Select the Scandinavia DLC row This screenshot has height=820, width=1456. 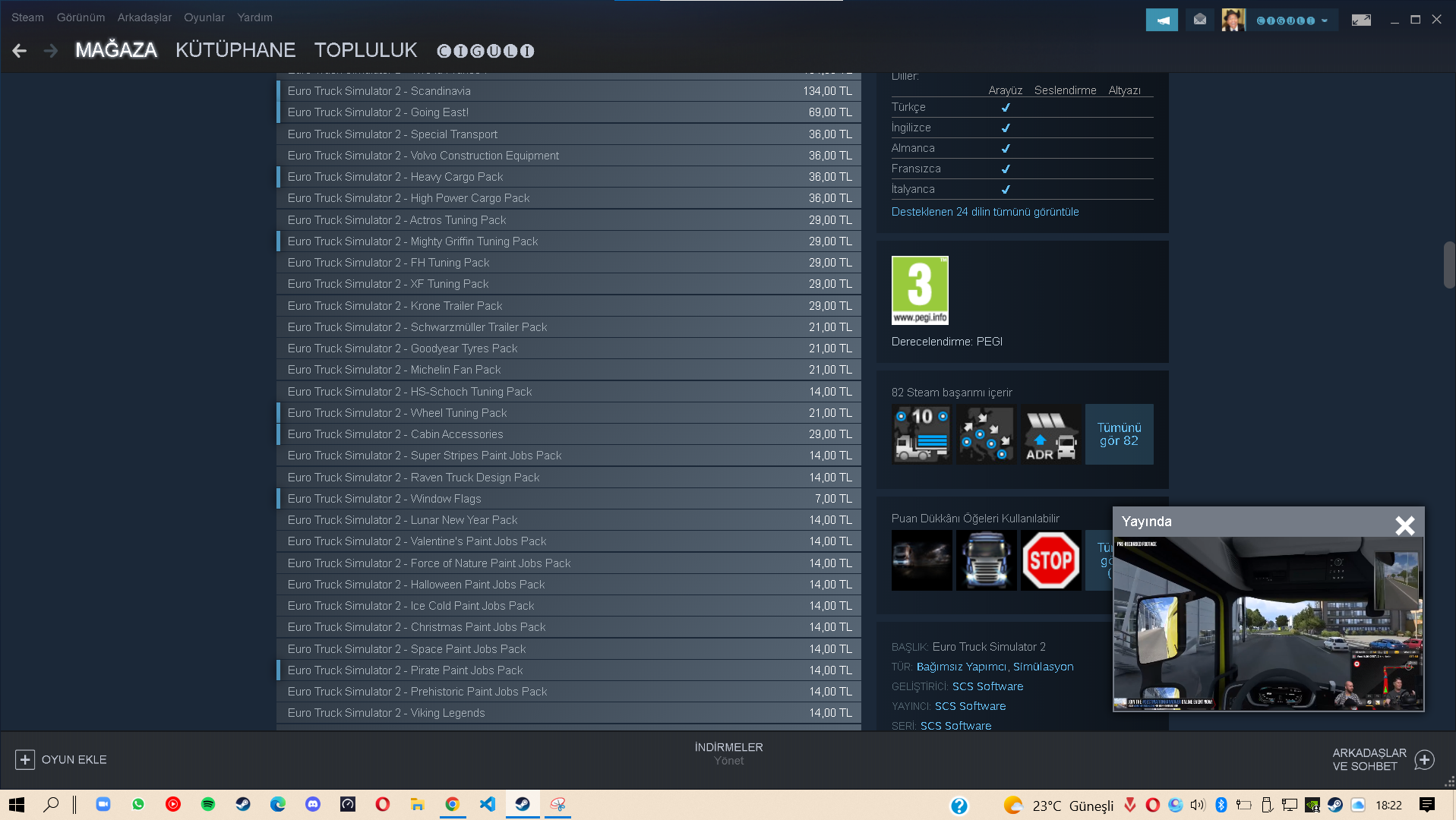(x=569, y=91)
